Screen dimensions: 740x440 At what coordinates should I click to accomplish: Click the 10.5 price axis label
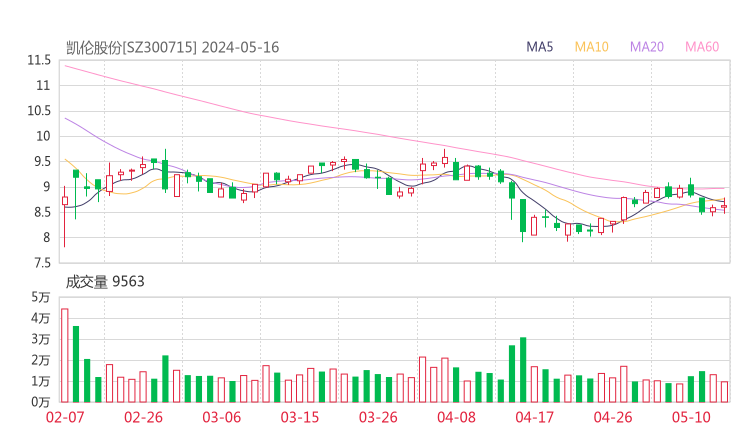pyautogui.click(x=39, y=111)
